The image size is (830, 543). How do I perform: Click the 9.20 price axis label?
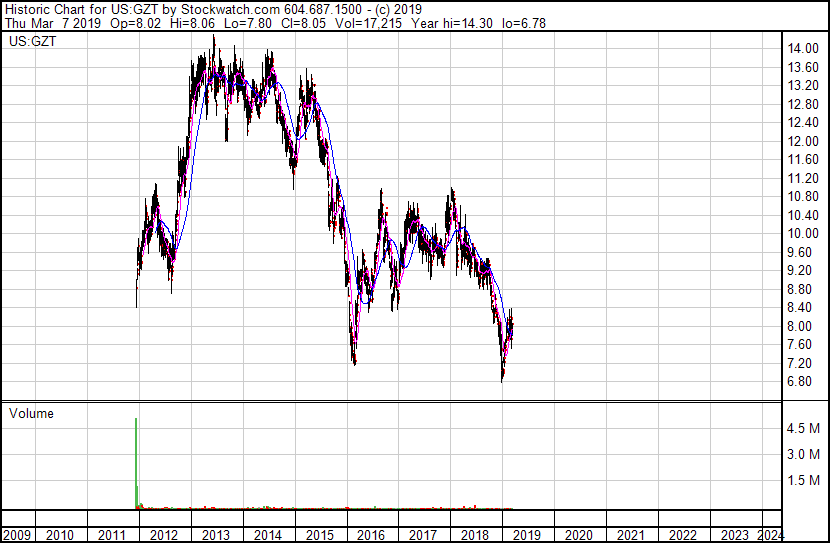click(x=799, y=270)
